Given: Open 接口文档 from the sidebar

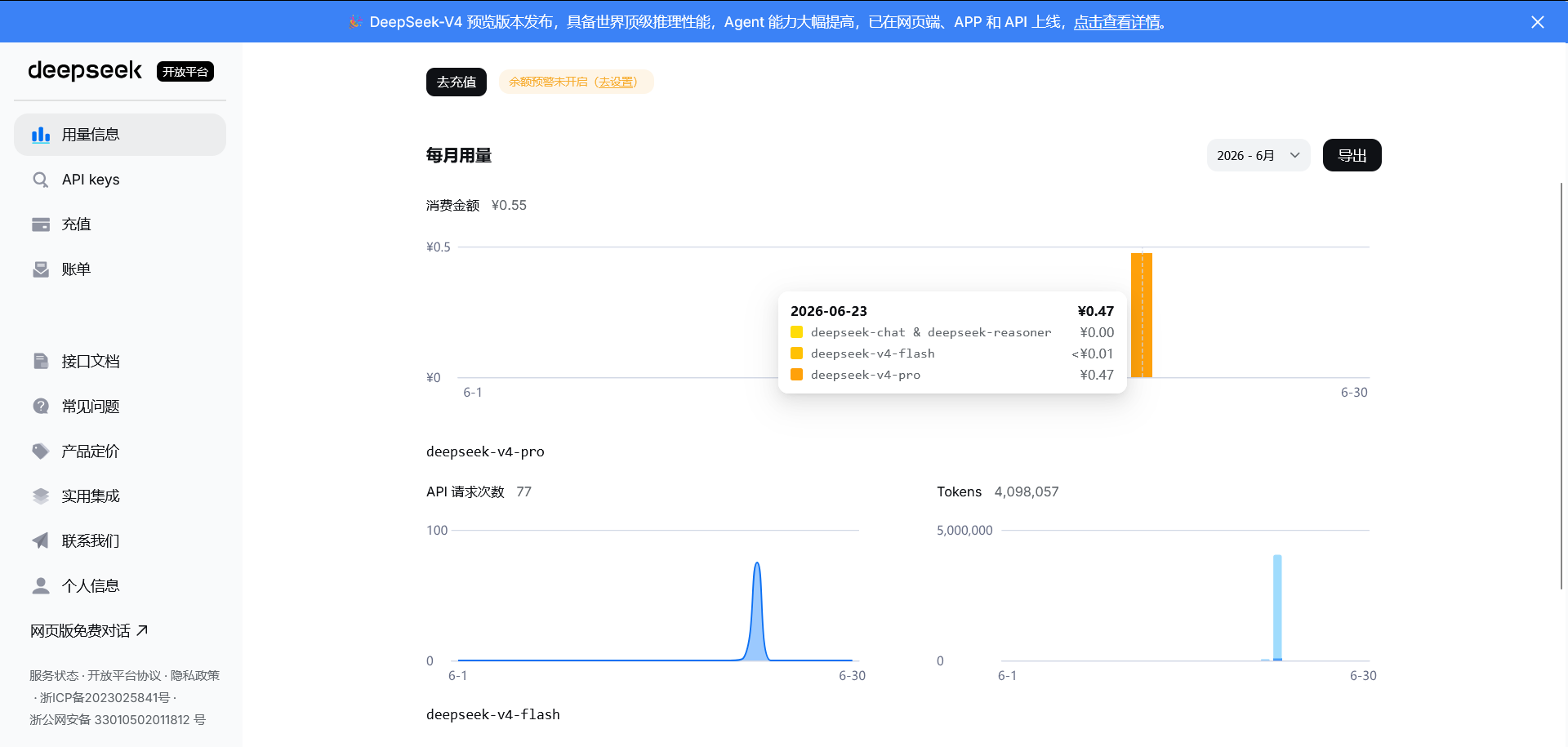Looking at the screenshot, I should (120, 361).
